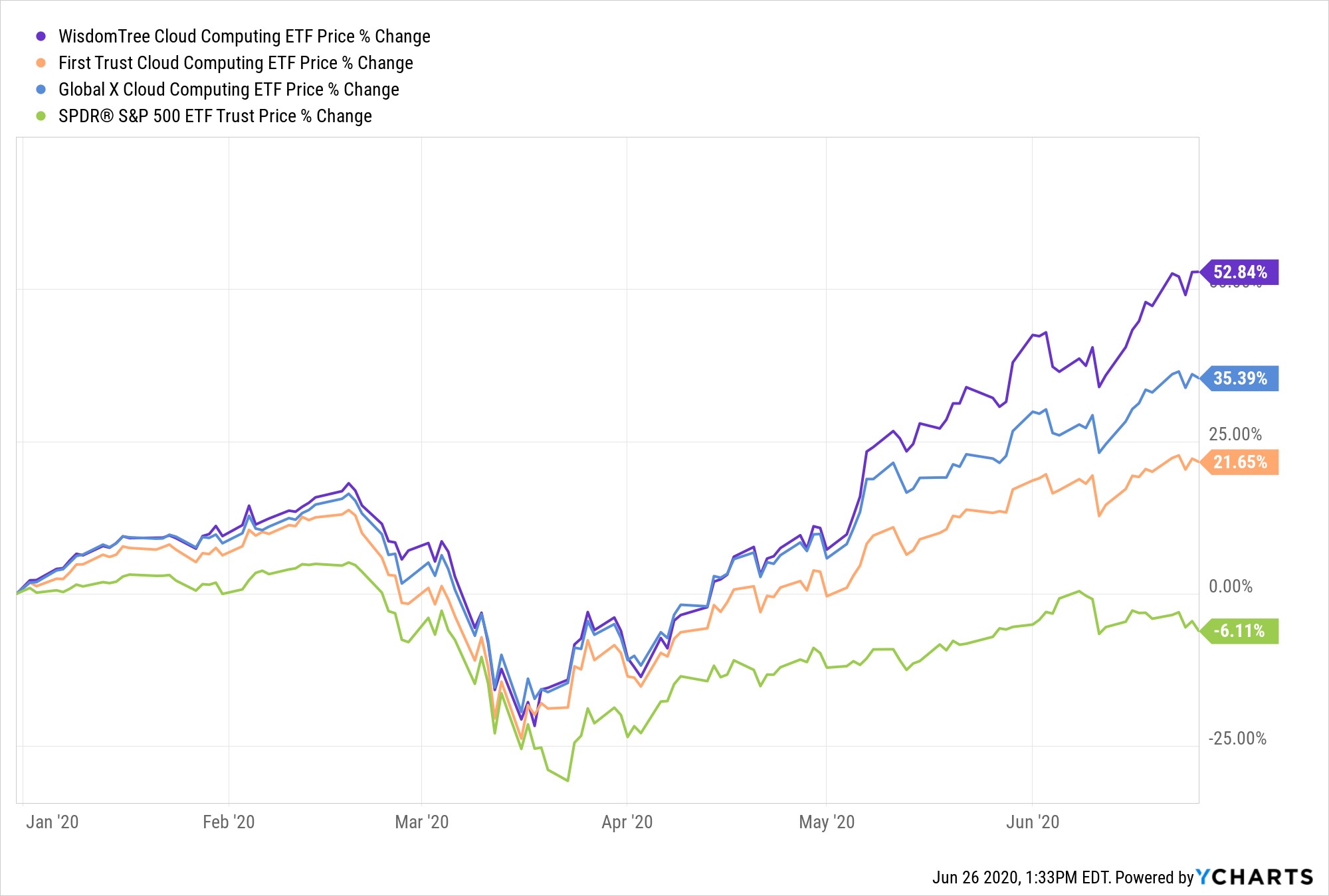
Task: Click the purple WisdomTree legend dot
Action: [41, 37]
